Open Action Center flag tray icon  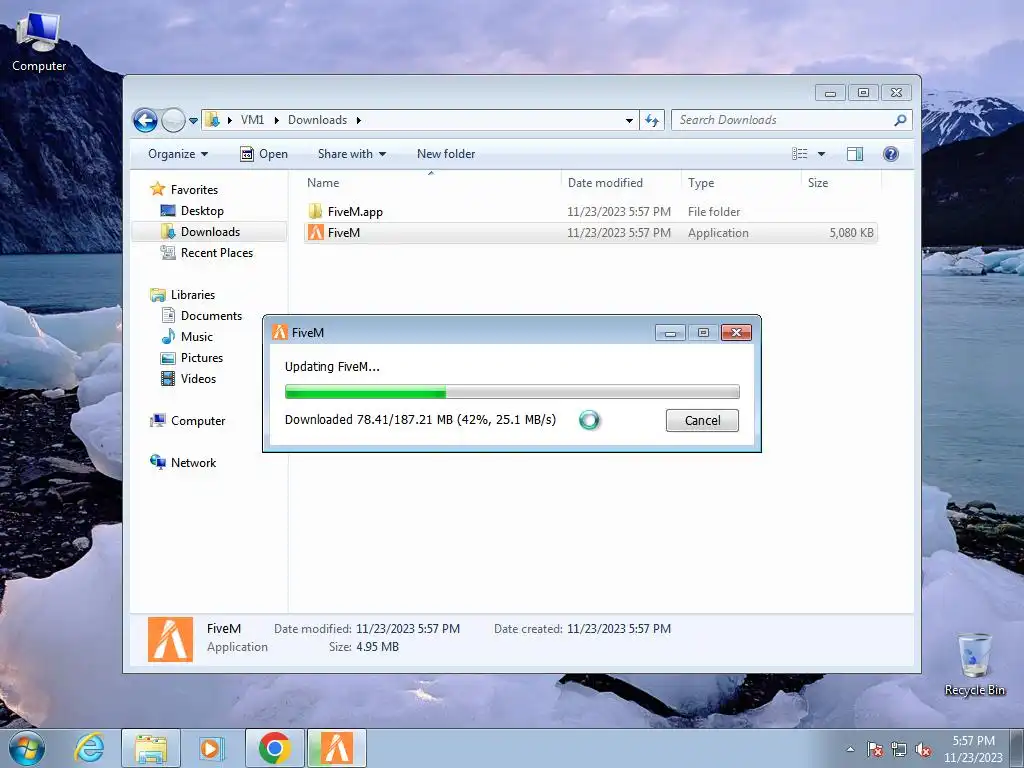(875, 749)
